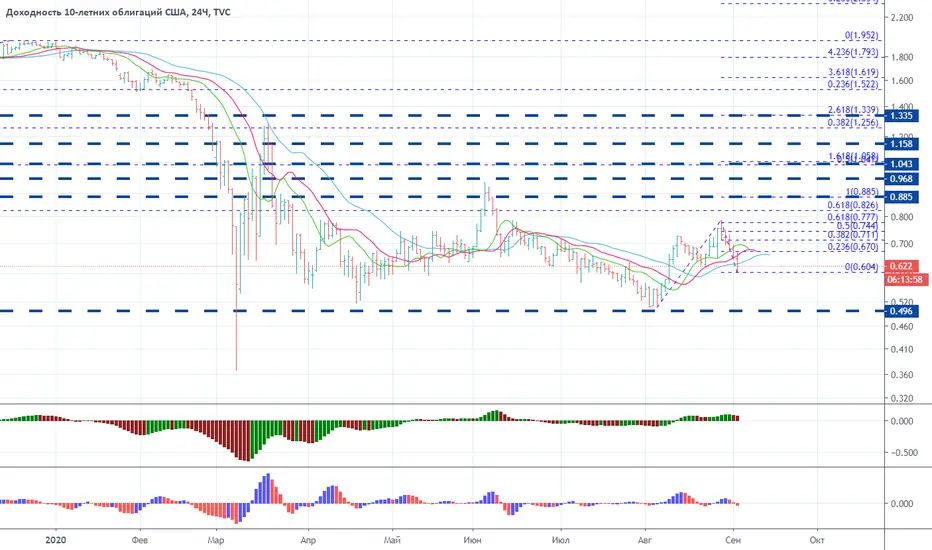Select the Fibonacci label 0(1.952)
This screenshot has height=550, width=932.
click(861, 36)
